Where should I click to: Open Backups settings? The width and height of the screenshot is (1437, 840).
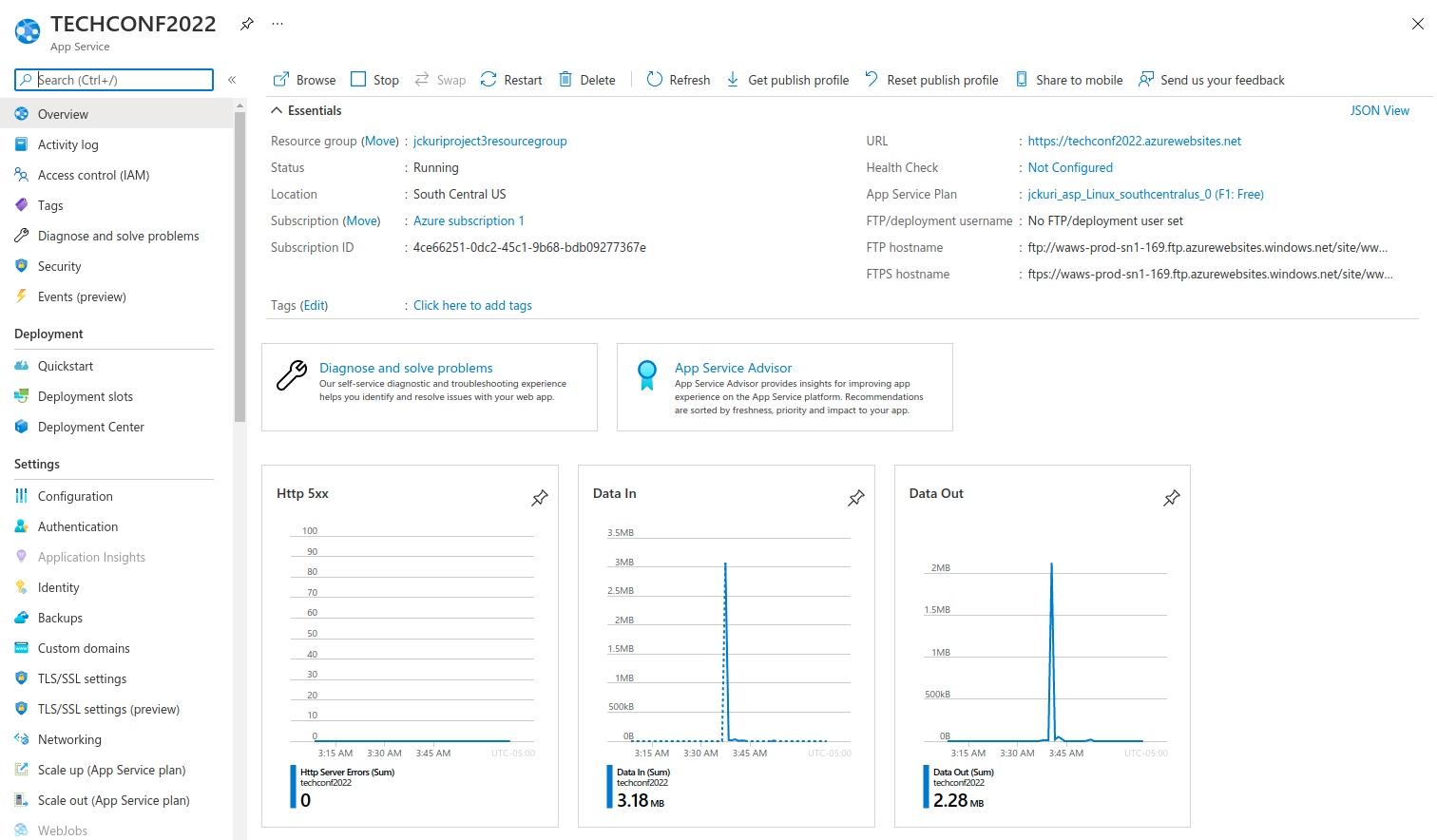(116, 618)
